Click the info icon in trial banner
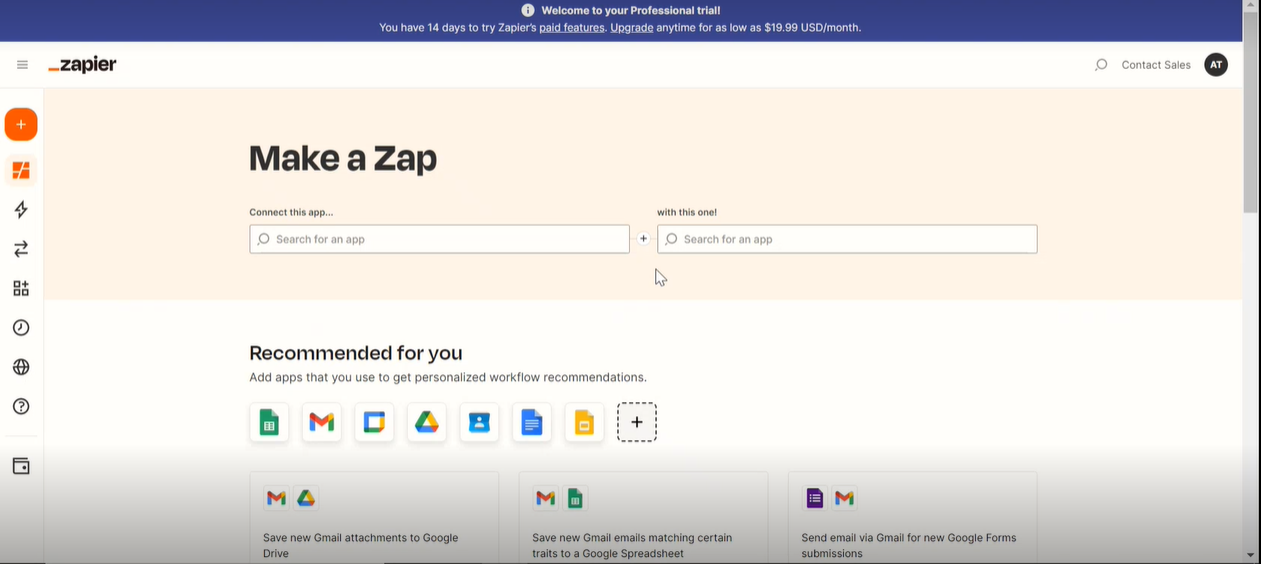Viewport: 1261px width, 564px height. click(528, 10)
